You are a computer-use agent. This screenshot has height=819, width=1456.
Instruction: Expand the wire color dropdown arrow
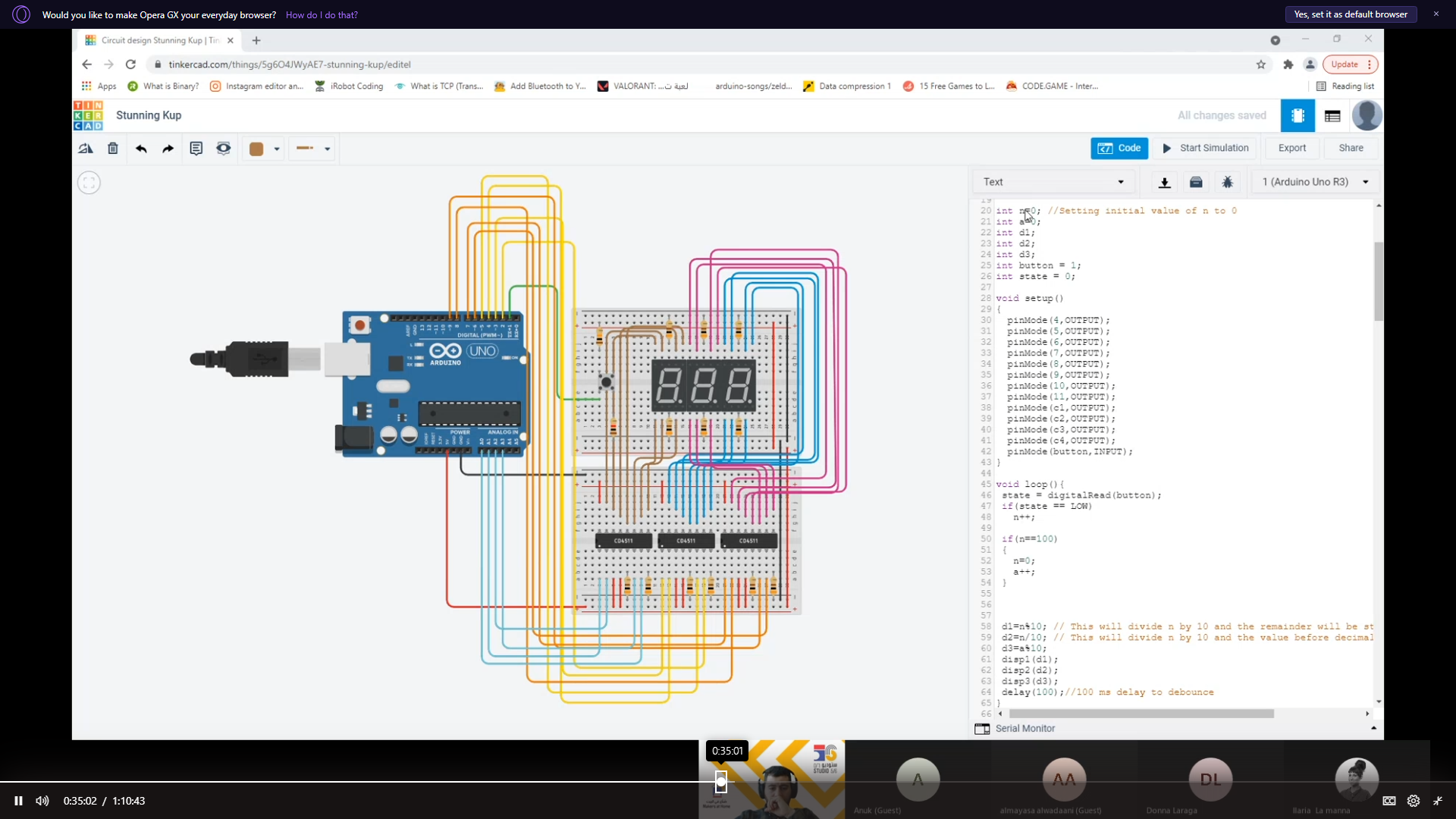tap(277, 149)
